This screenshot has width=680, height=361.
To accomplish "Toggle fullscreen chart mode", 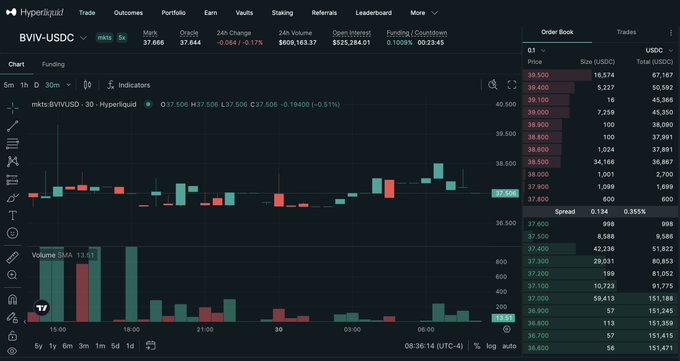I will [512, 85].
